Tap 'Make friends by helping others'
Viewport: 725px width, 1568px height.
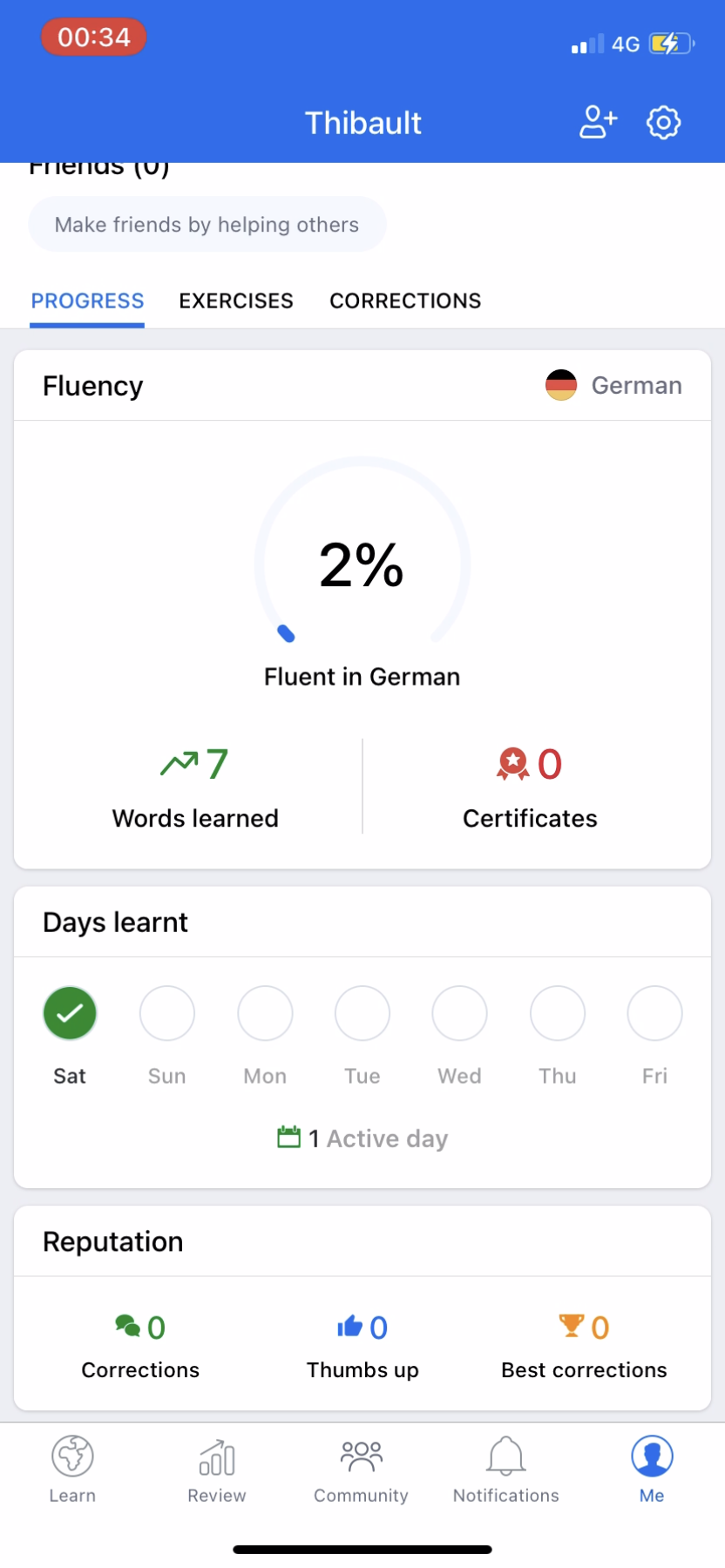pyautogui.click(x=207, y=225)
